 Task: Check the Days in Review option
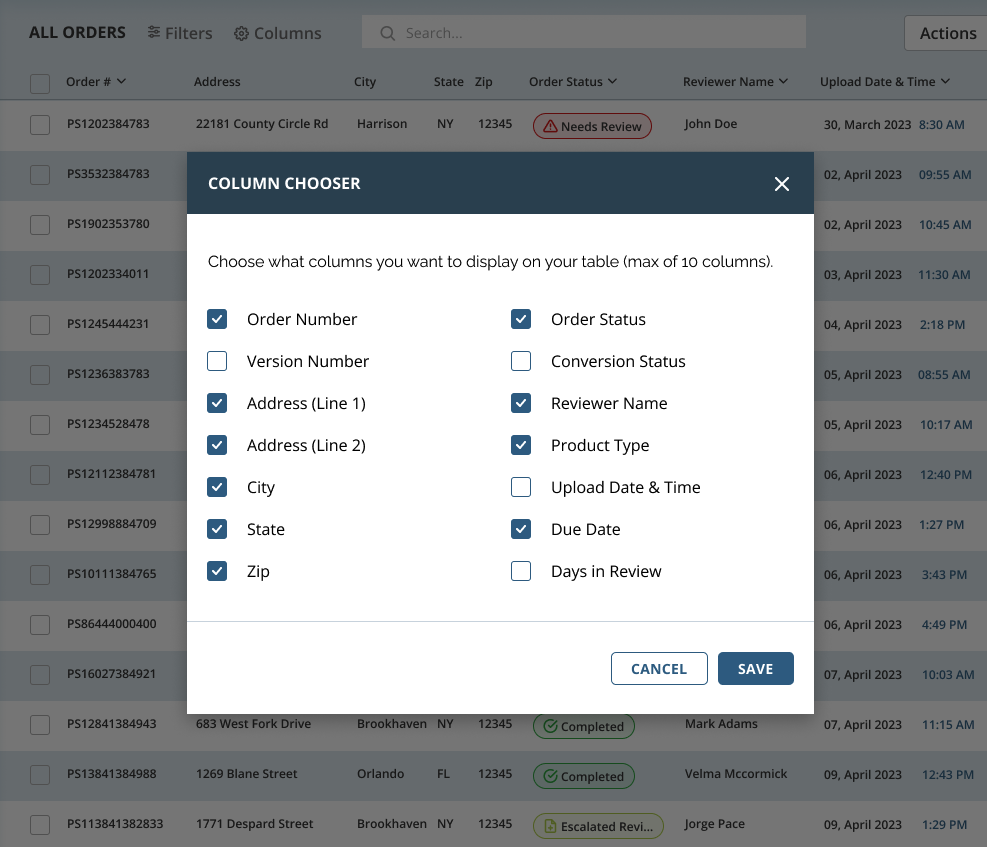pyautogui.click(x=521, y=571)
